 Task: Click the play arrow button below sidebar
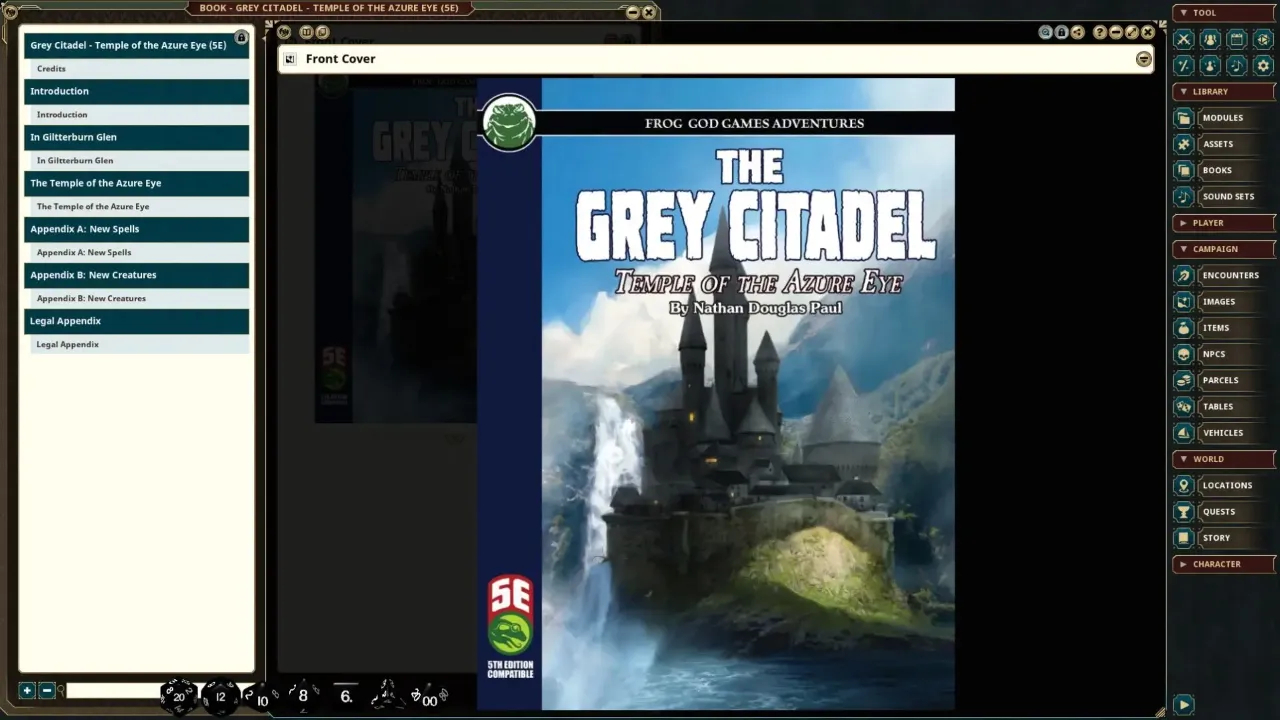click(x=1183, y=705)
